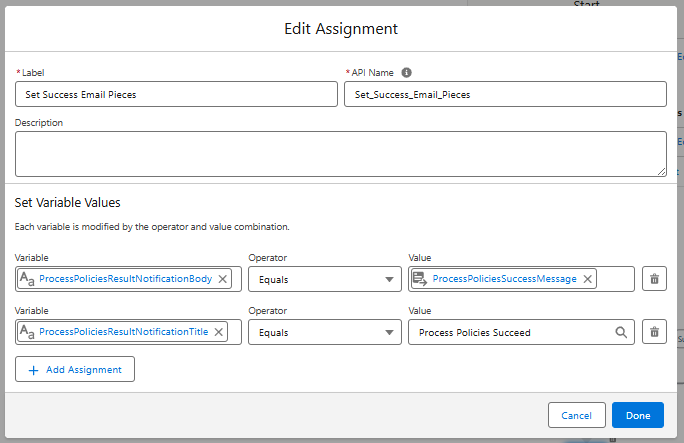
Task: Click the Description resize handle corner
Action: click(661, 171)
